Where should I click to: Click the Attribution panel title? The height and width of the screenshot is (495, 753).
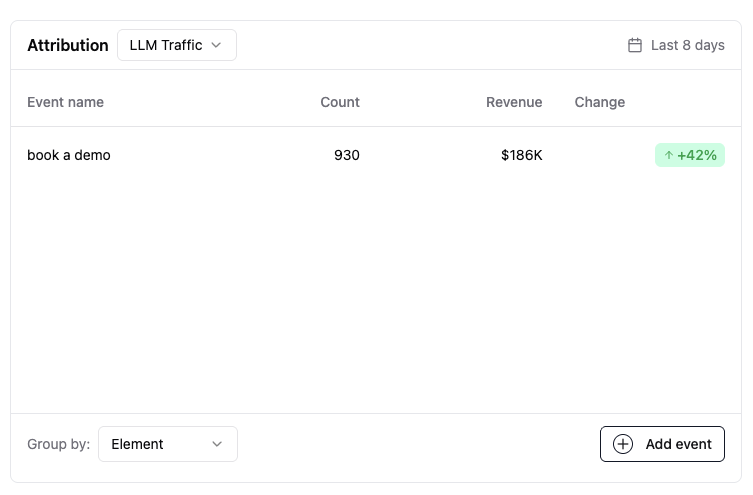(68, 45)
